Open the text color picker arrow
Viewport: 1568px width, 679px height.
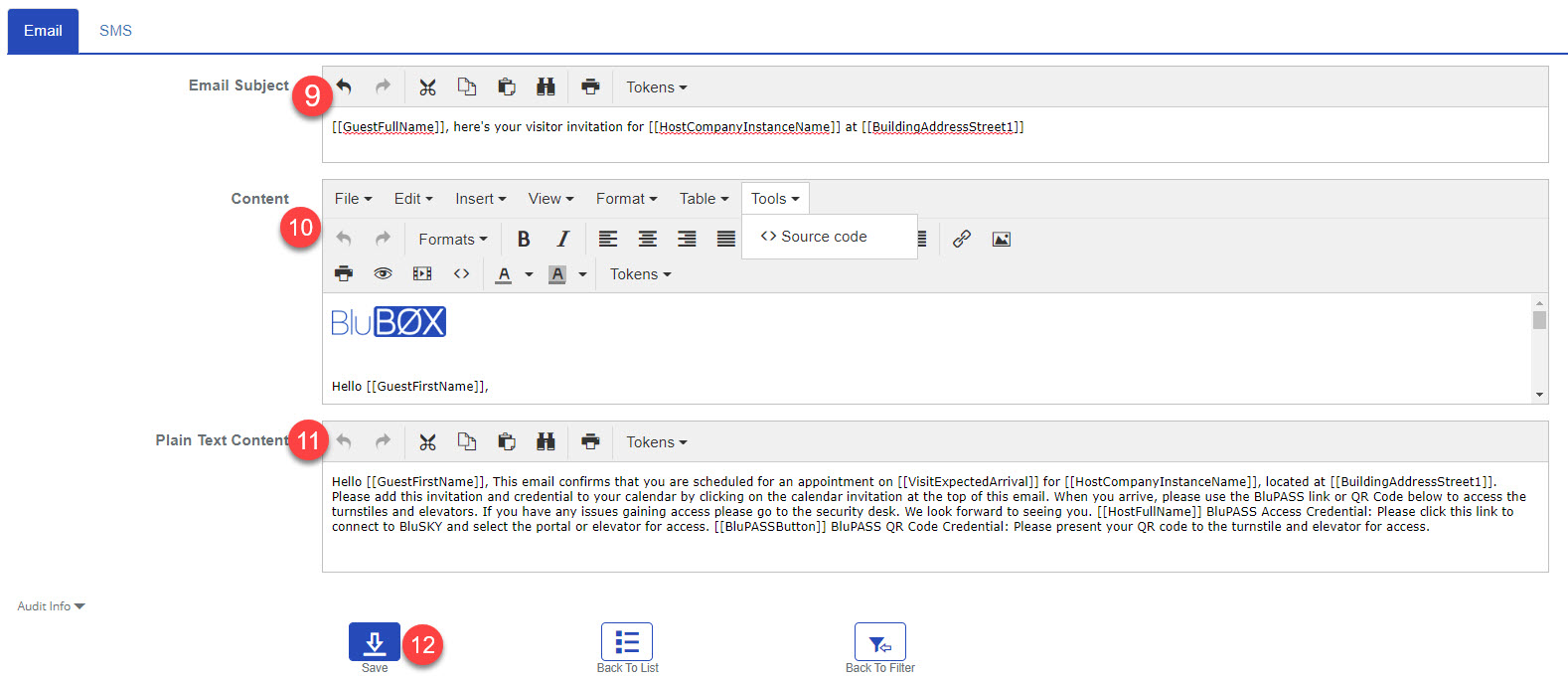point(529,274)
